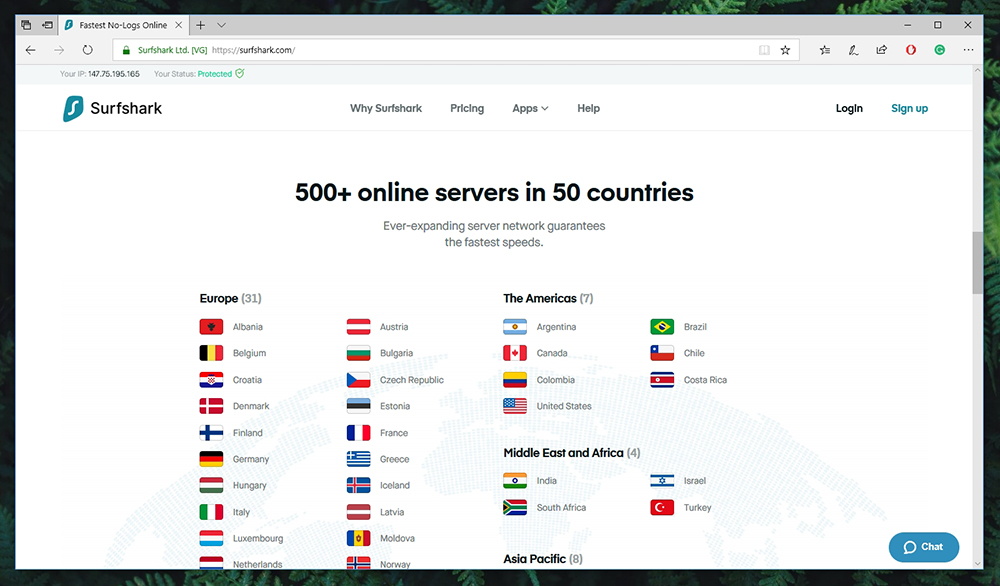Click the Protected status shield icon
The width and height of the screenshot is (1000, 586).
240,73
